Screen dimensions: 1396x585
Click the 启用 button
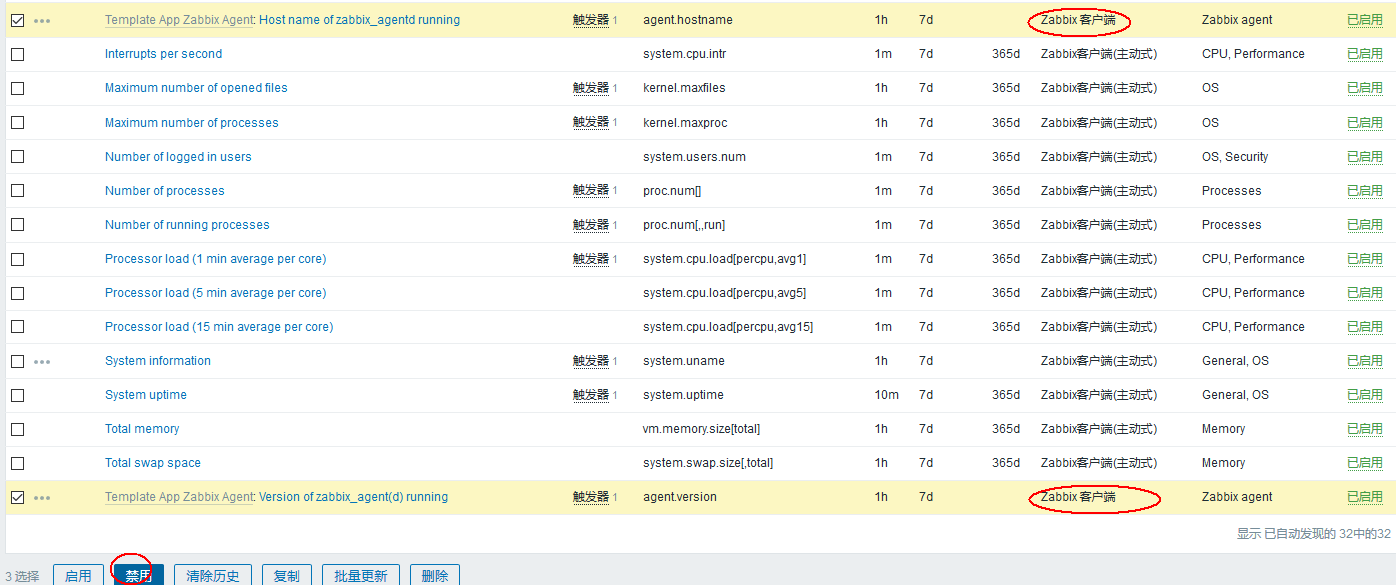[78, 575]
